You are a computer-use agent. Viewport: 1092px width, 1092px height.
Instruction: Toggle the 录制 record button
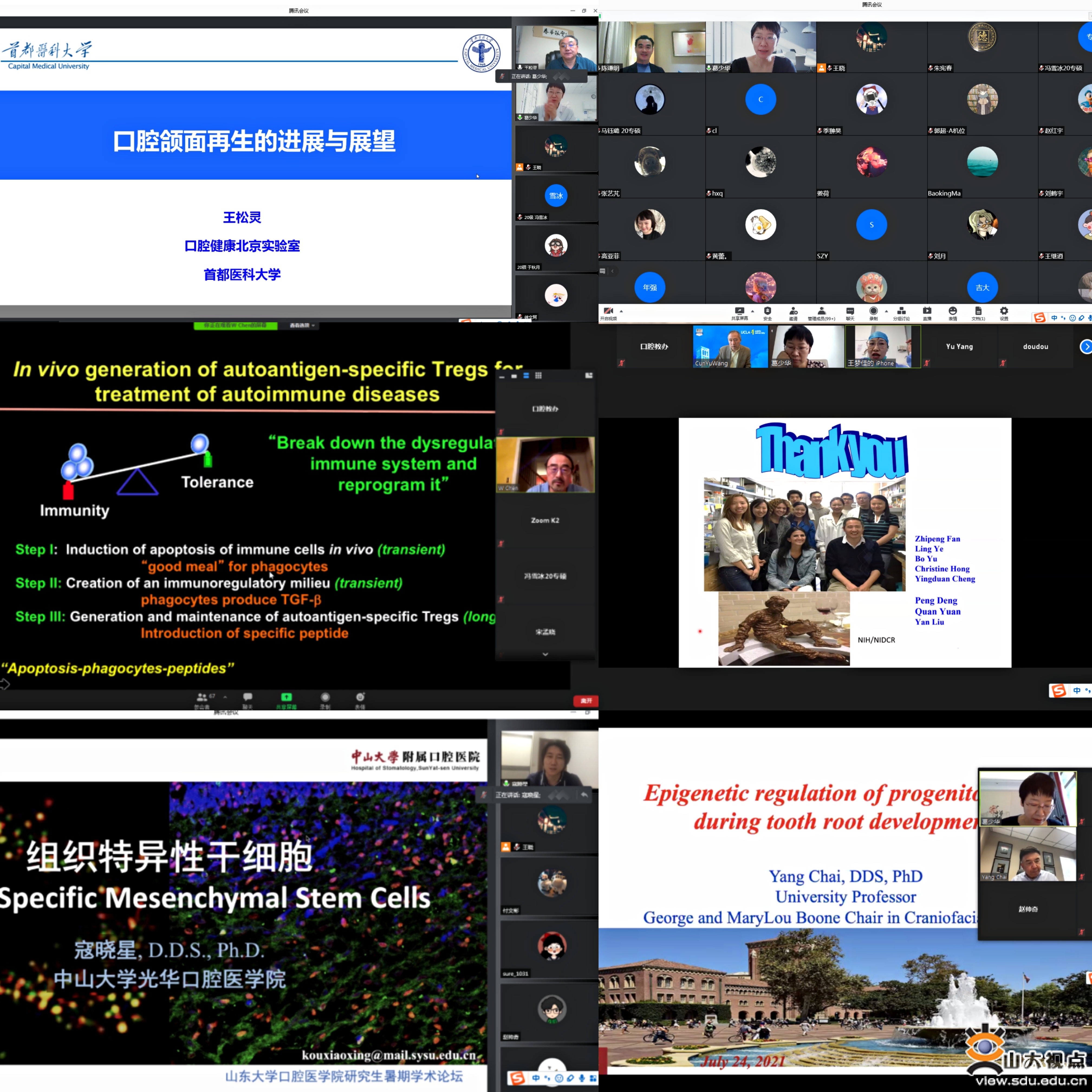873,311
